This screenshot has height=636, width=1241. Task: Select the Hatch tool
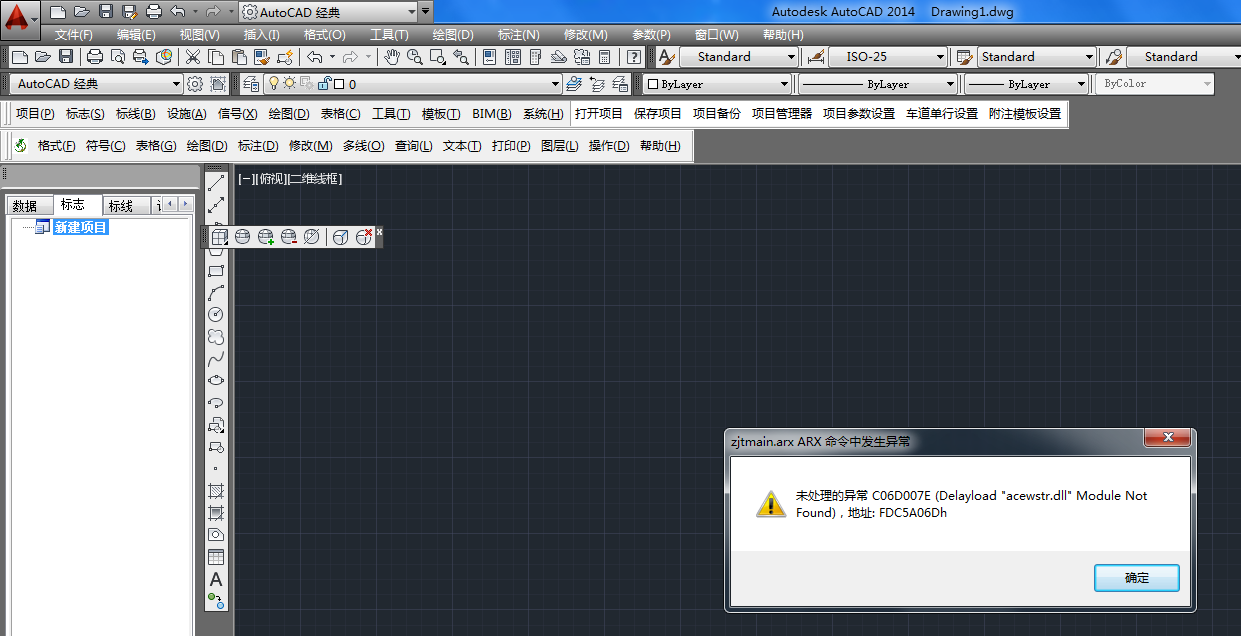216,491
